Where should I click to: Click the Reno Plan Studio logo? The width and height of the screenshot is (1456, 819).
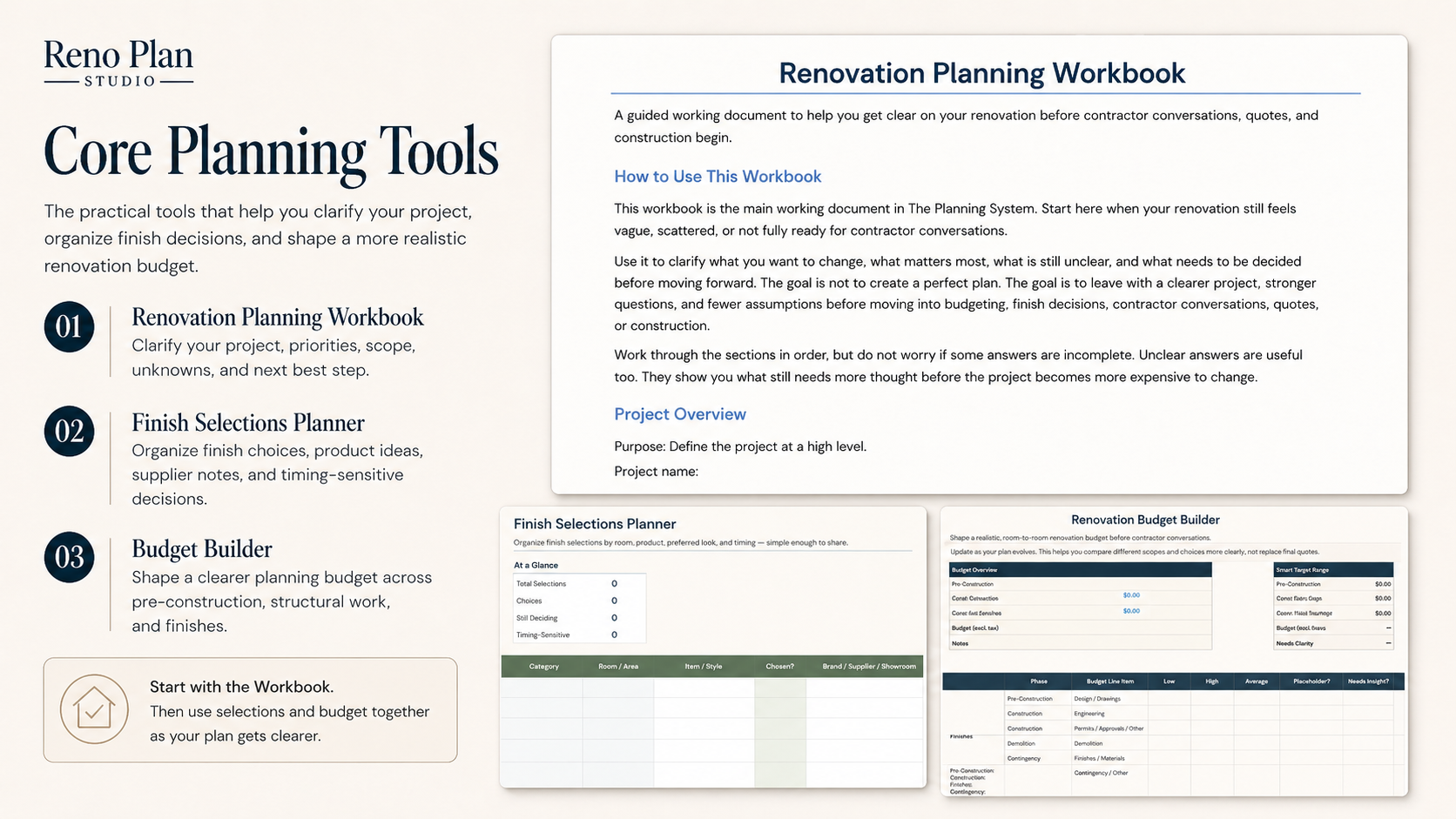click(118, 64)
